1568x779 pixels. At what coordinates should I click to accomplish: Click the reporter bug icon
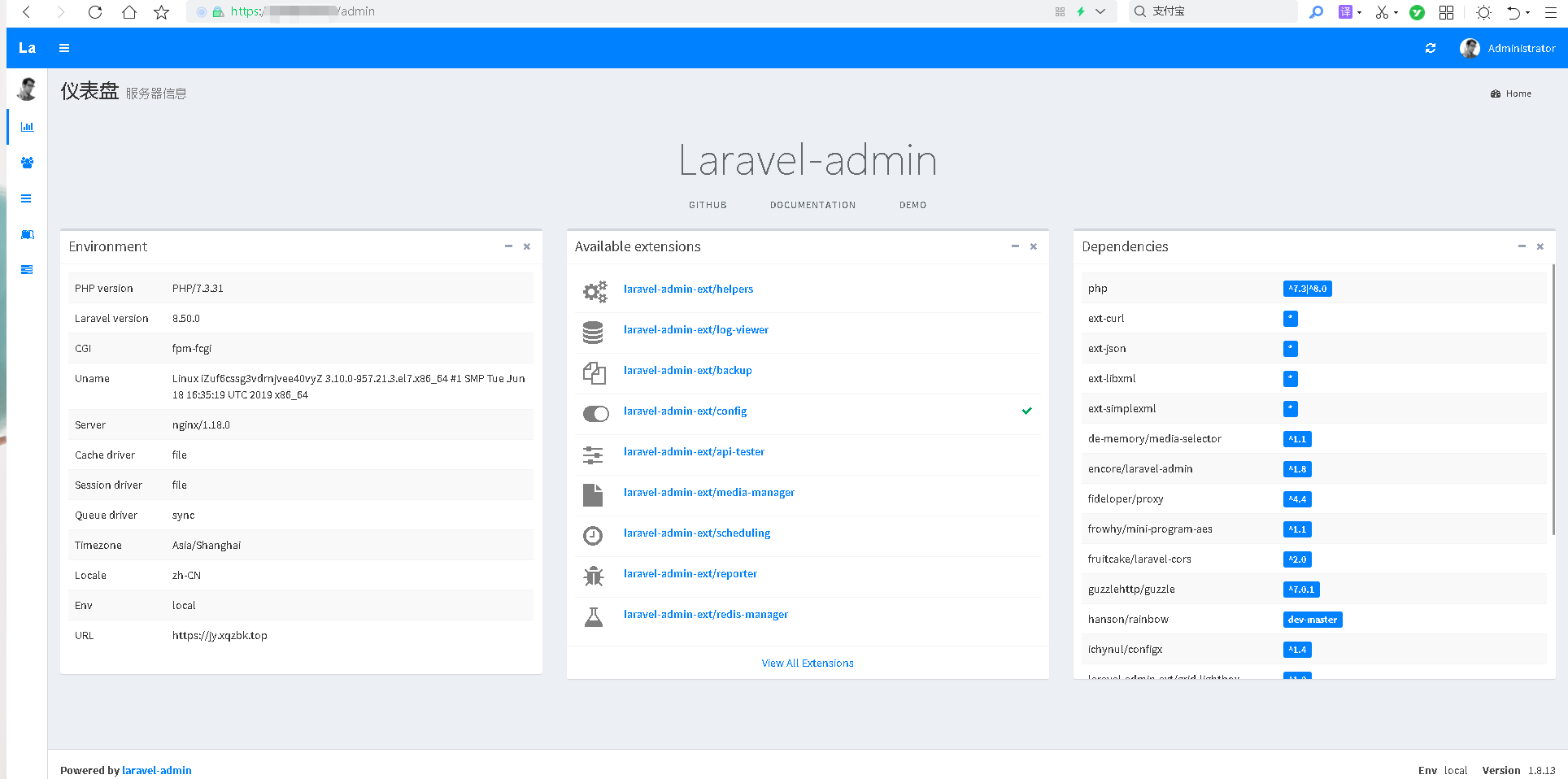click(x=594, y=577)
